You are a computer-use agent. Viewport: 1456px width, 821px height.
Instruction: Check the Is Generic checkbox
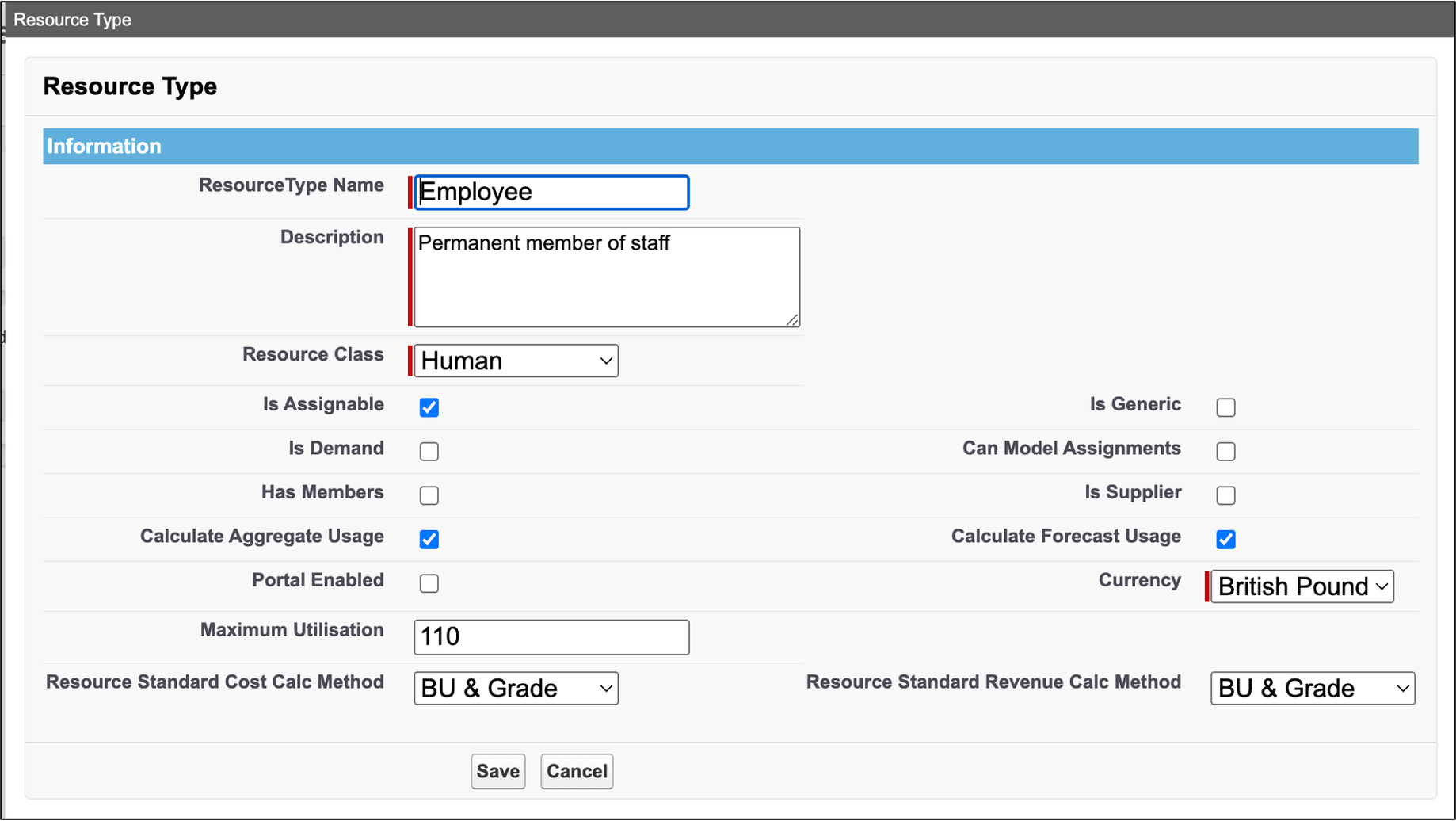click(1226, 407)
